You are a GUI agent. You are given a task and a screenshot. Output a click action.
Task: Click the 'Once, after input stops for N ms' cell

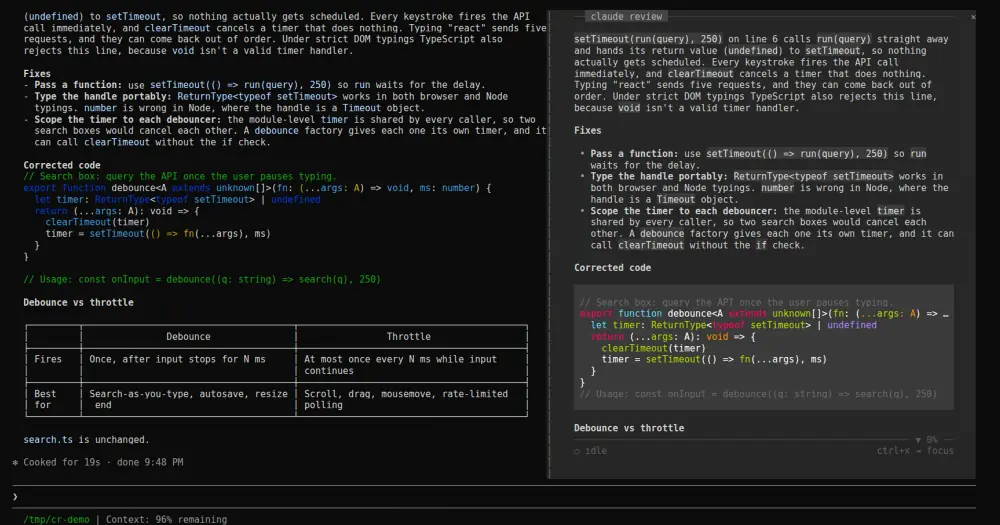point(177,359)
